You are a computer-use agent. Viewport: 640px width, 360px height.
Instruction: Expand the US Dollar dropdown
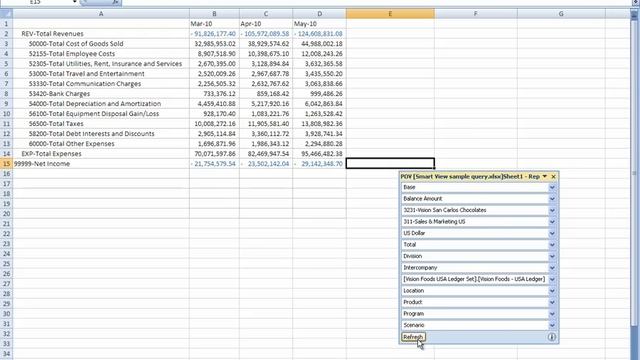(x=552, y=233)
